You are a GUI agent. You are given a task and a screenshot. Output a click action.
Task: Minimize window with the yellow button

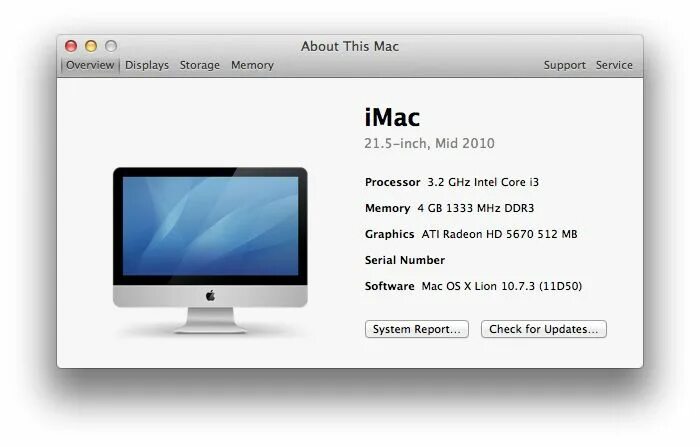point(91,46)
